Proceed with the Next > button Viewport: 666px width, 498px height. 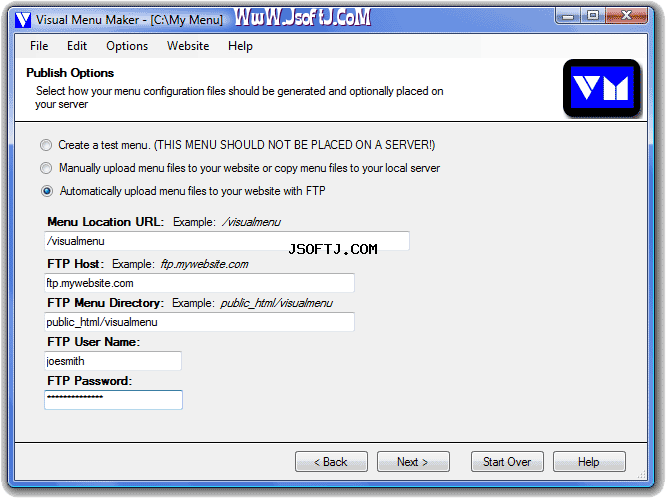coord(413,461)
